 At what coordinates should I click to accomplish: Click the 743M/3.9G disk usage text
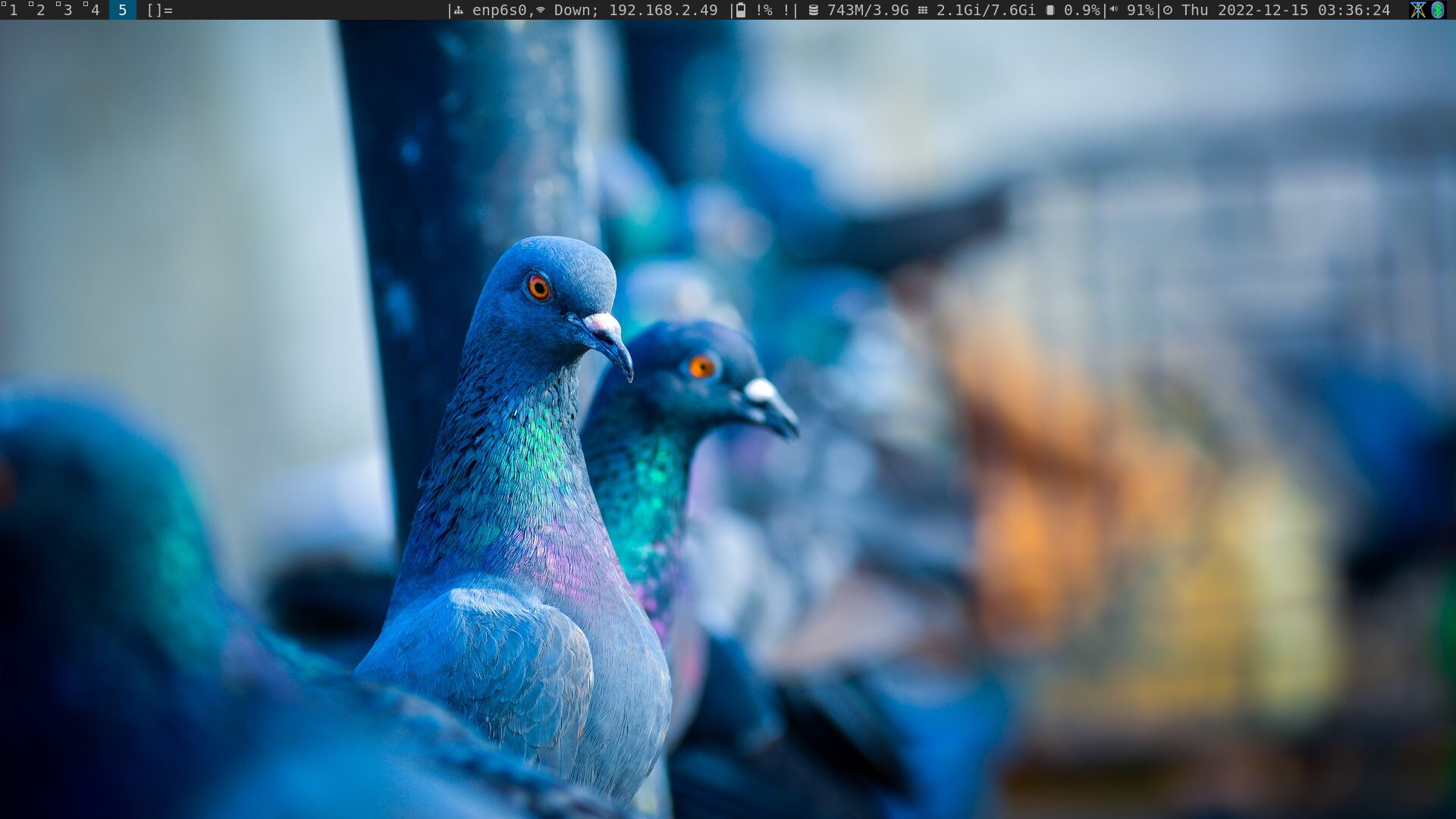tap(868, 10)
